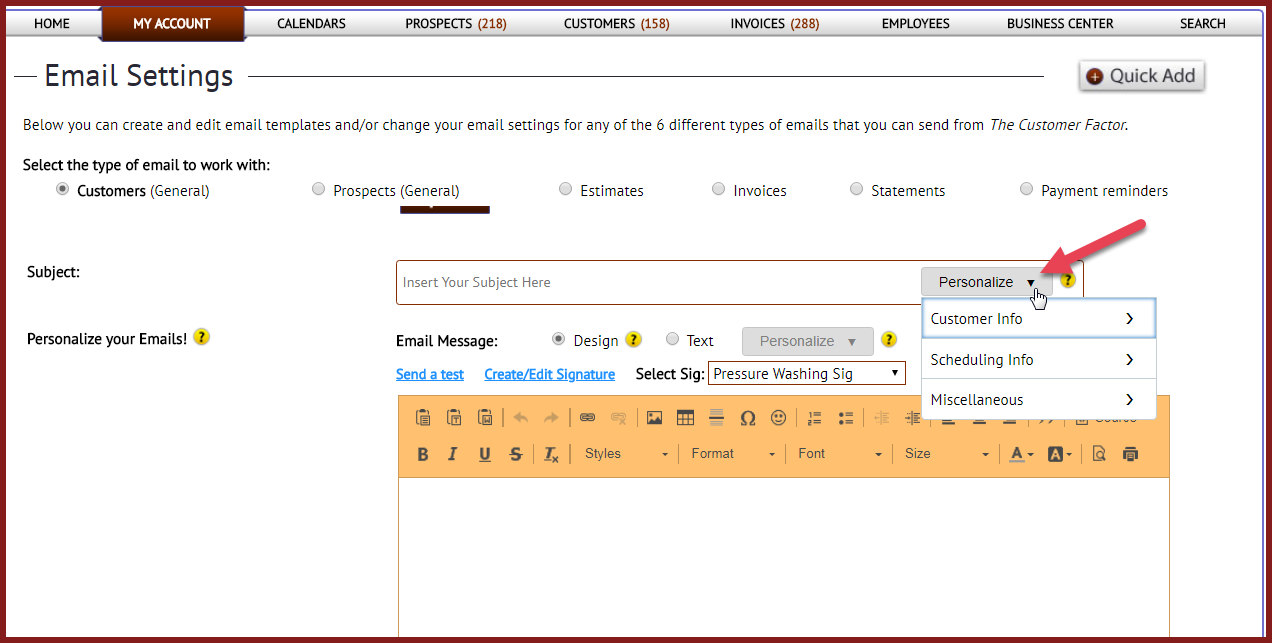Toggle the bulleted list icon
This screenshot has height=643, width=1272.
tap(845, 418)
